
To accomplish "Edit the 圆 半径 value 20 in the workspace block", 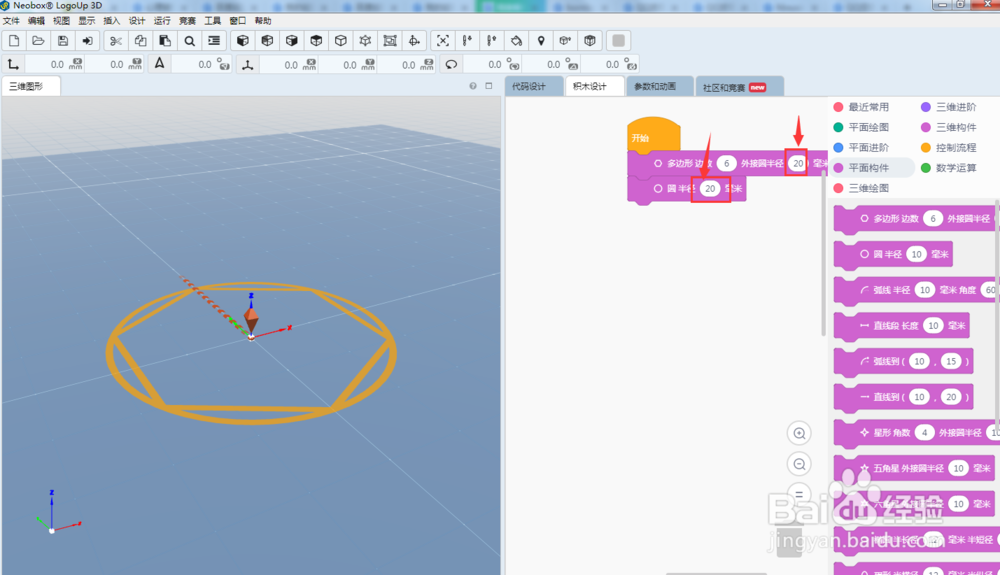I will tap(710, 189).
